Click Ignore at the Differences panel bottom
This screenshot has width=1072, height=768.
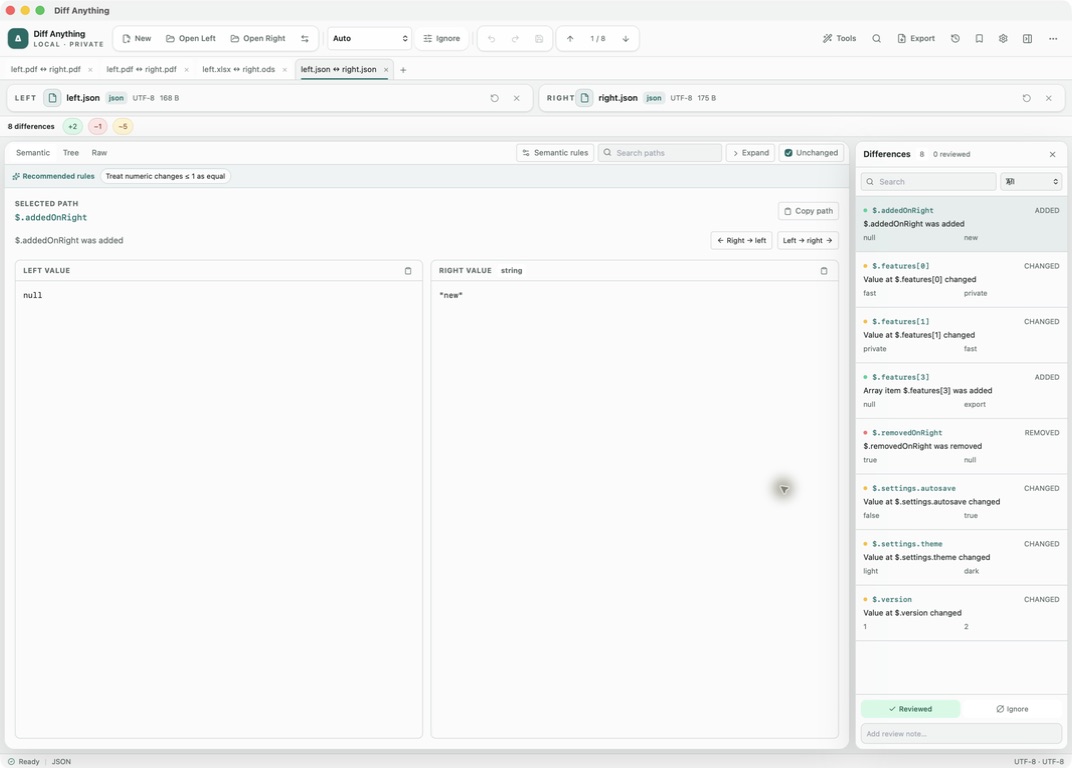[1012, 709]
